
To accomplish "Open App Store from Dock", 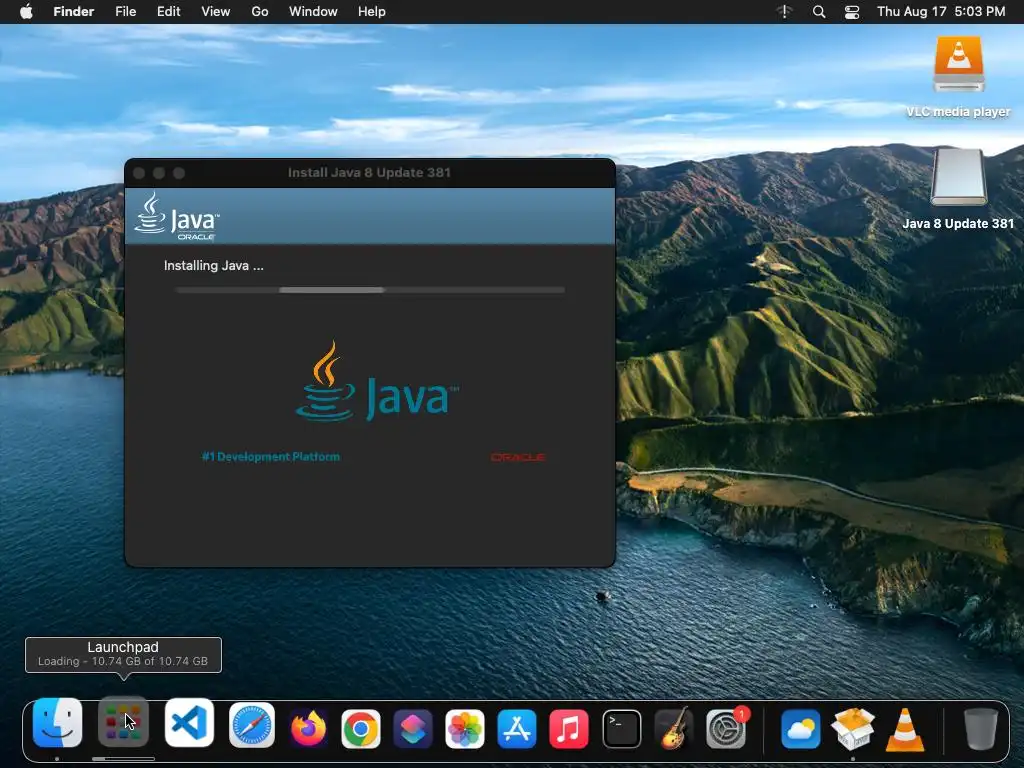I will pos(517,729).
